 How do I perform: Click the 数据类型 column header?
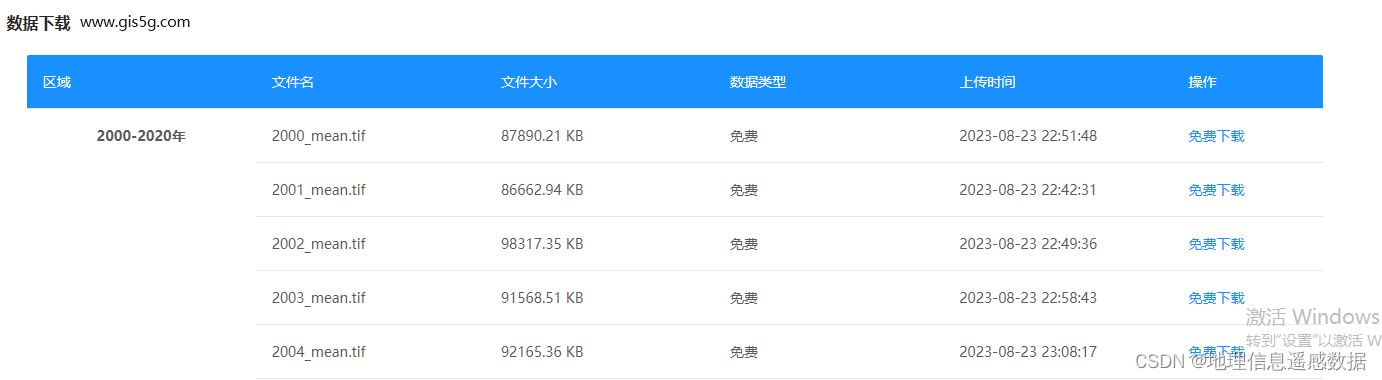758,82
